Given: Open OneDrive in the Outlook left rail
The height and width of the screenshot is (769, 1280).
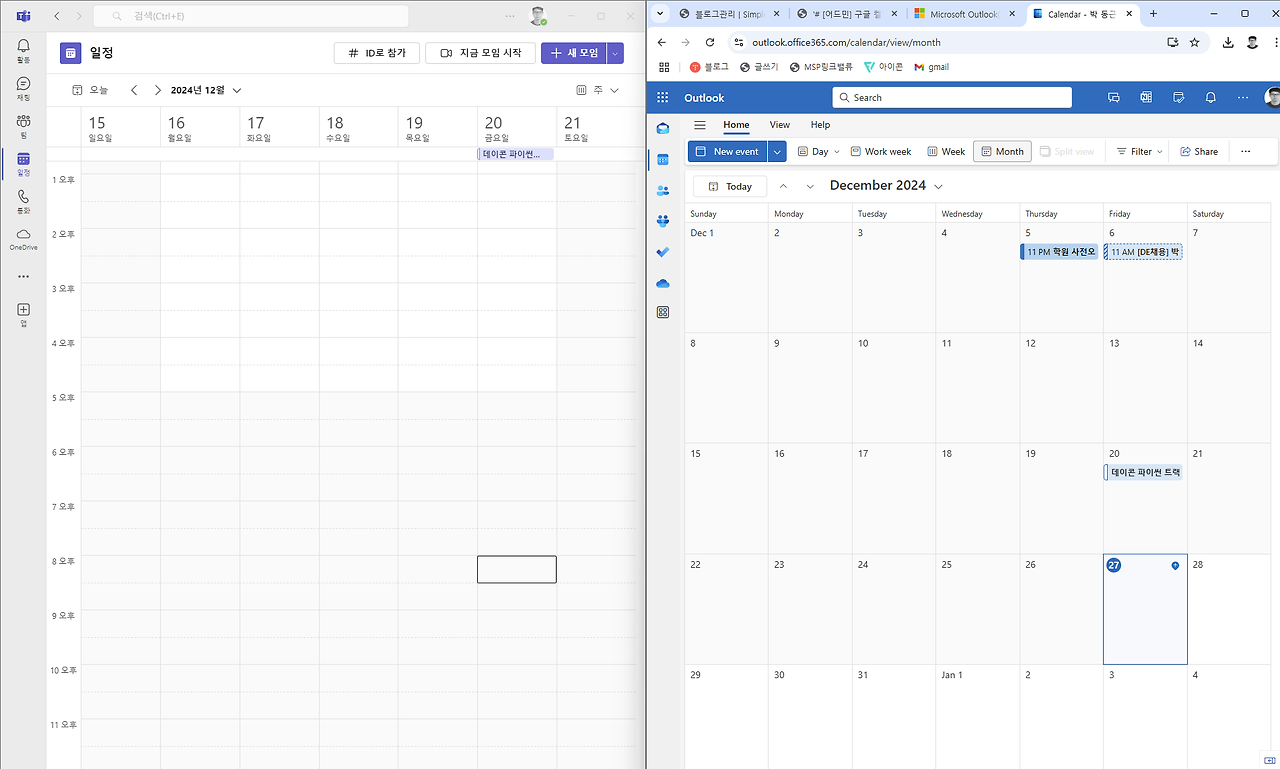Looking at the screenshot, I should [x=662, y=283].
